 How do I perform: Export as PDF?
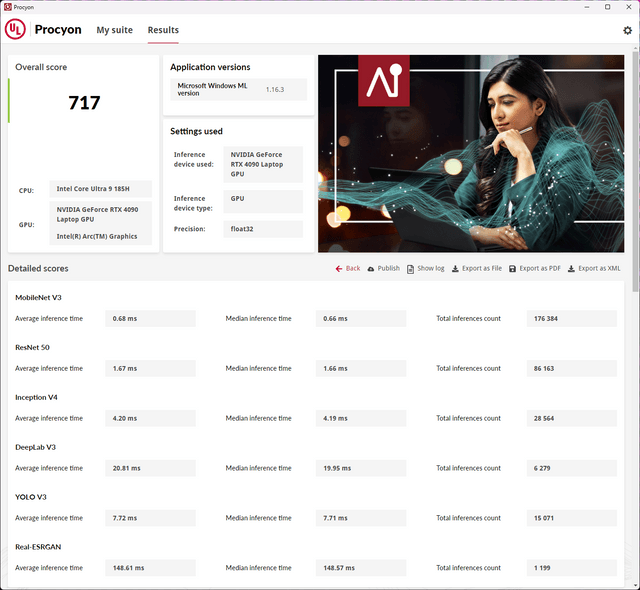(x=535, y=268)
